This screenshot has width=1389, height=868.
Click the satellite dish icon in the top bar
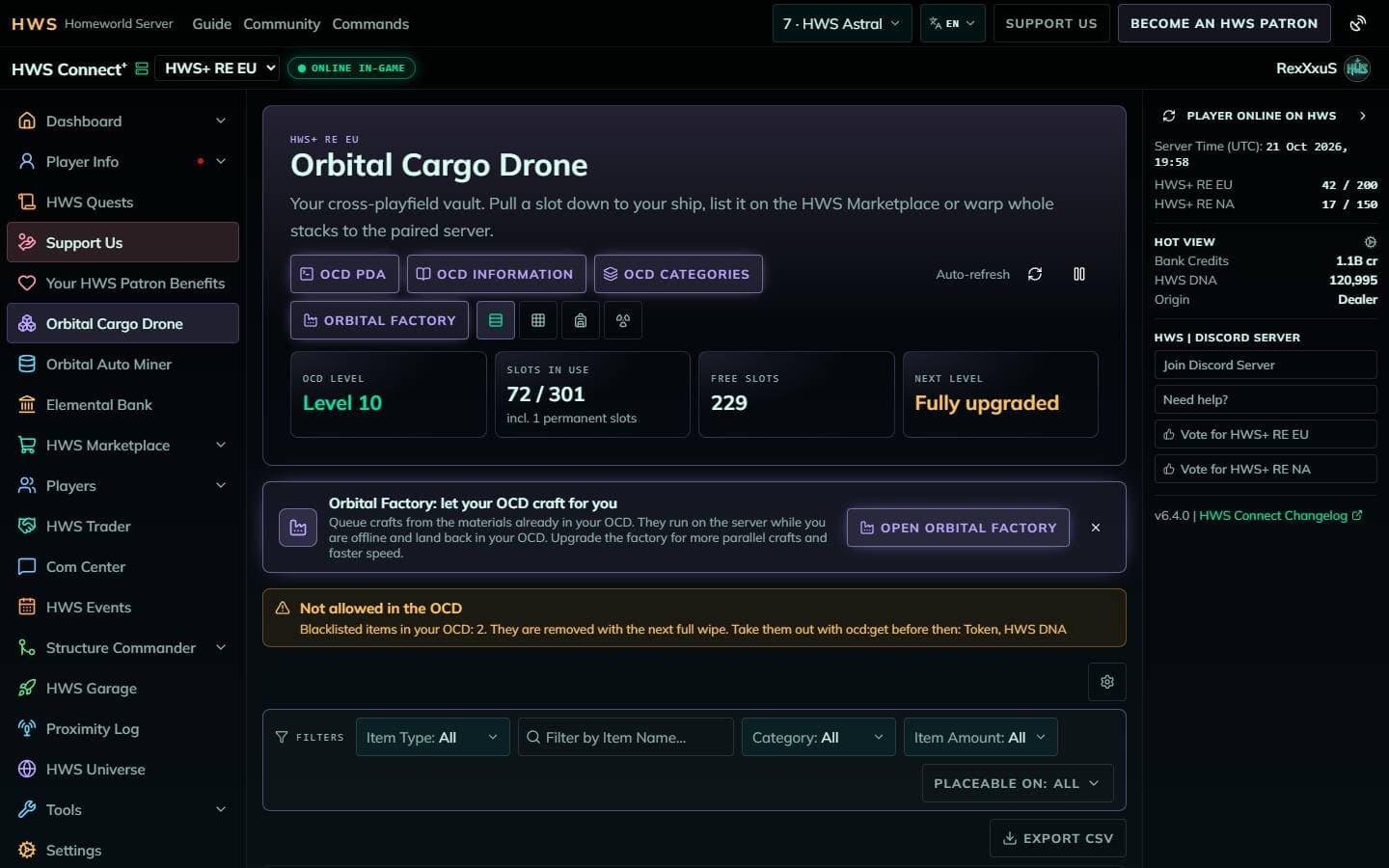1358,23
